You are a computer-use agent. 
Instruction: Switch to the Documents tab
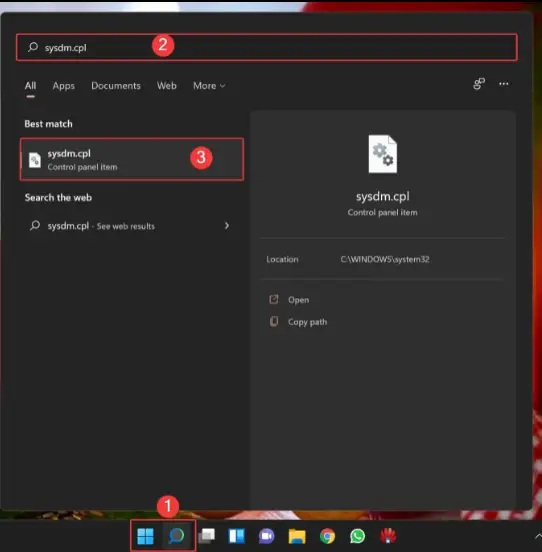click(x=116, y=86)
